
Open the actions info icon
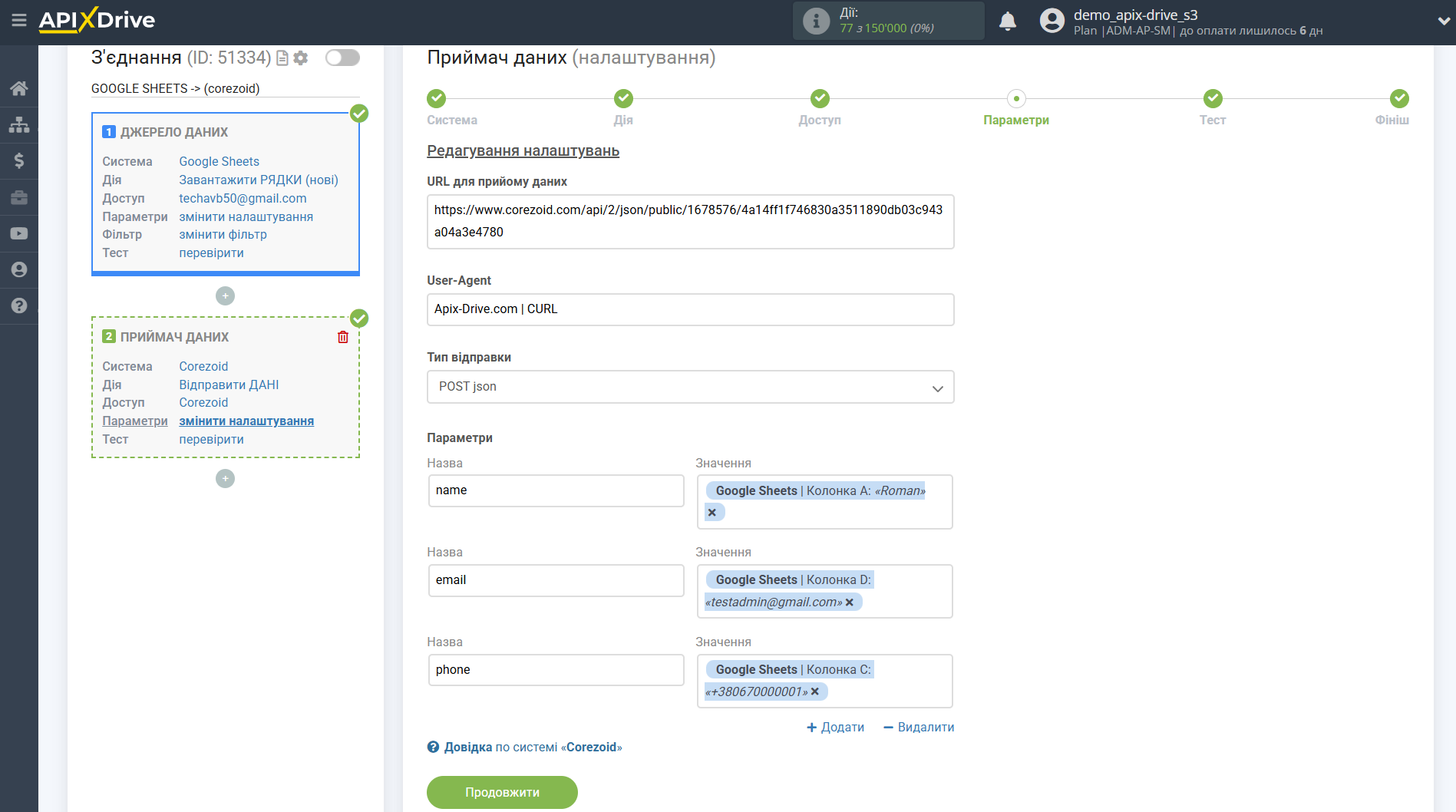point(816,21)
